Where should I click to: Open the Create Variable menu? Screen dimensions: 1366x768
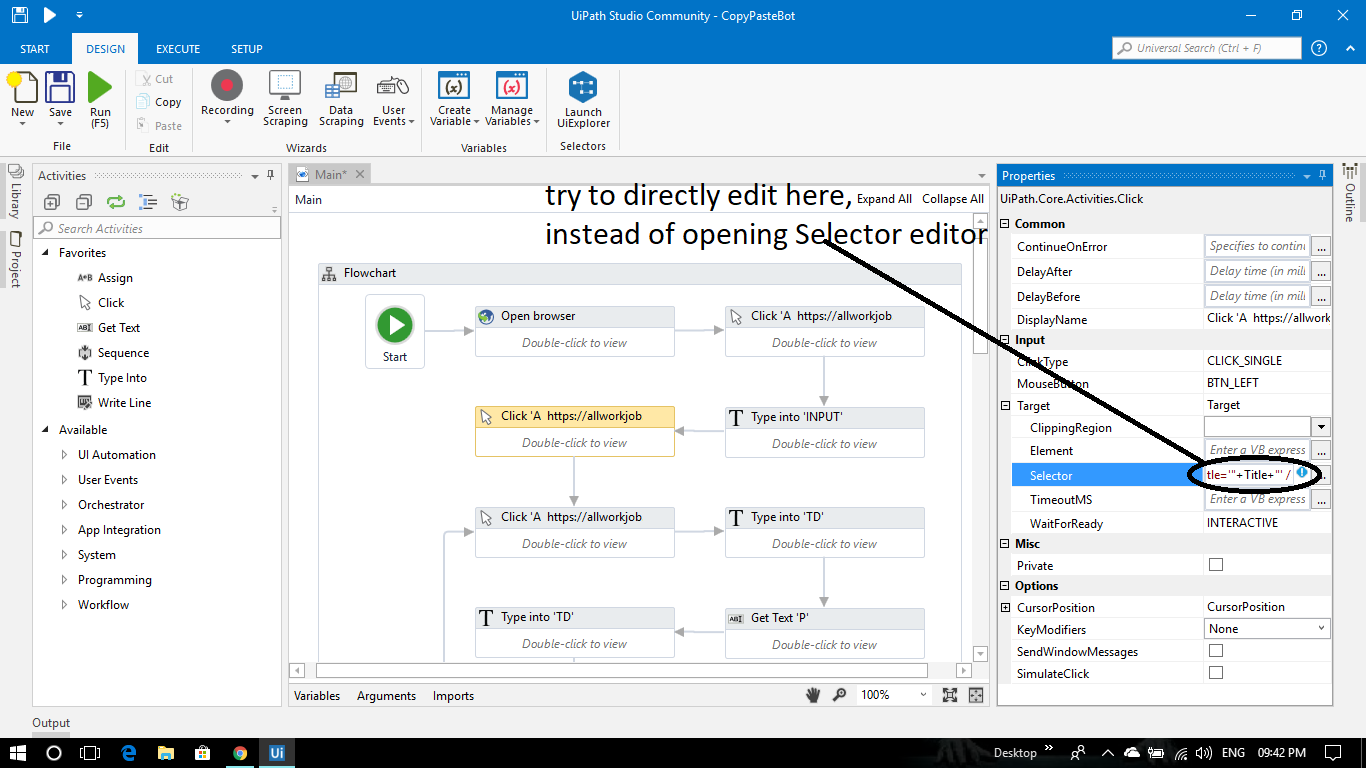pyautogui.click(x=454, y=98)
